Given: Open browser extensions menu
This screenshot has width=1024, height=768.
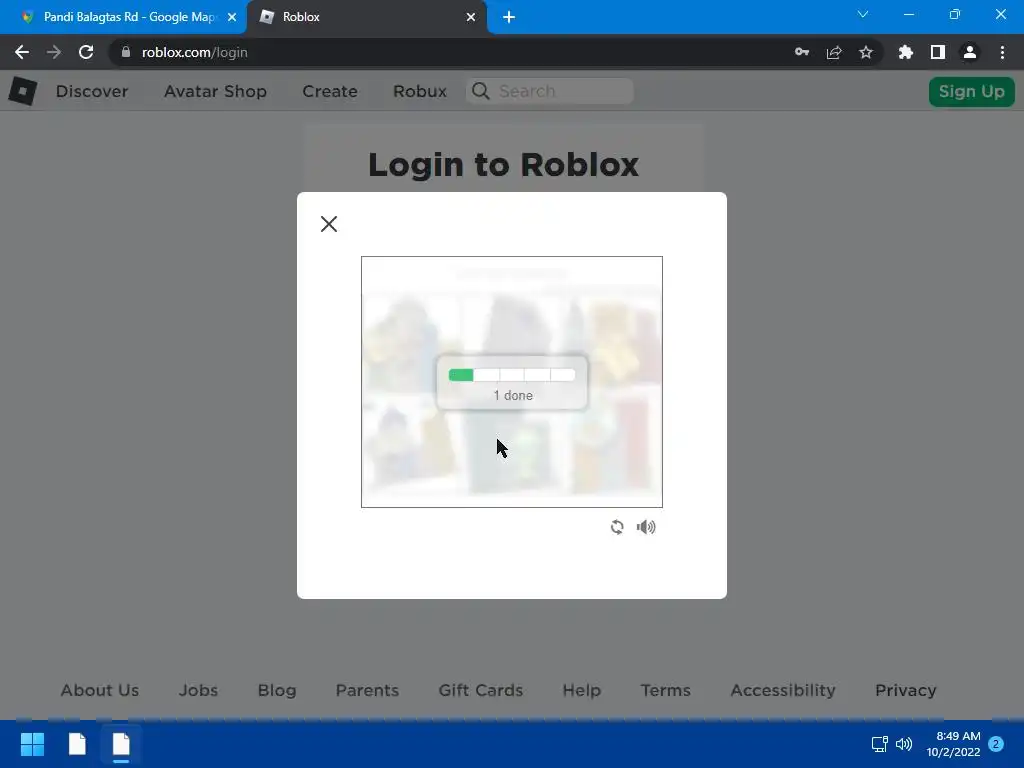Looking at the screenshot, I should coord(906,52).
